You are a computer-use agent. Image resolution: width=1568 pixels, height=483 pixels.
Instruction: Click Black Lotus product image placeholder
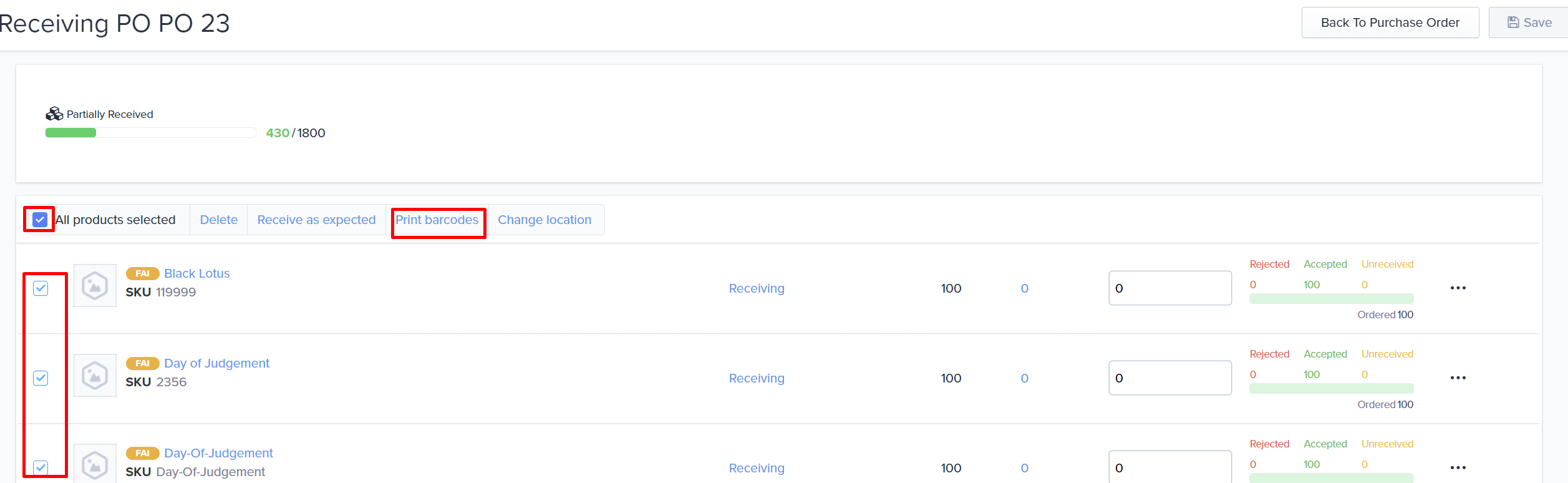click(95, 285)
